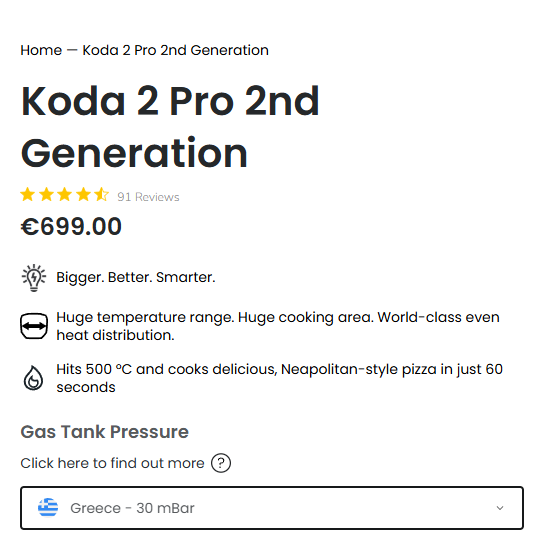The image size is (549, 539).
Task: Click the 'Hits 500 °C' pizza feature text
Action: tap(279, 378)
